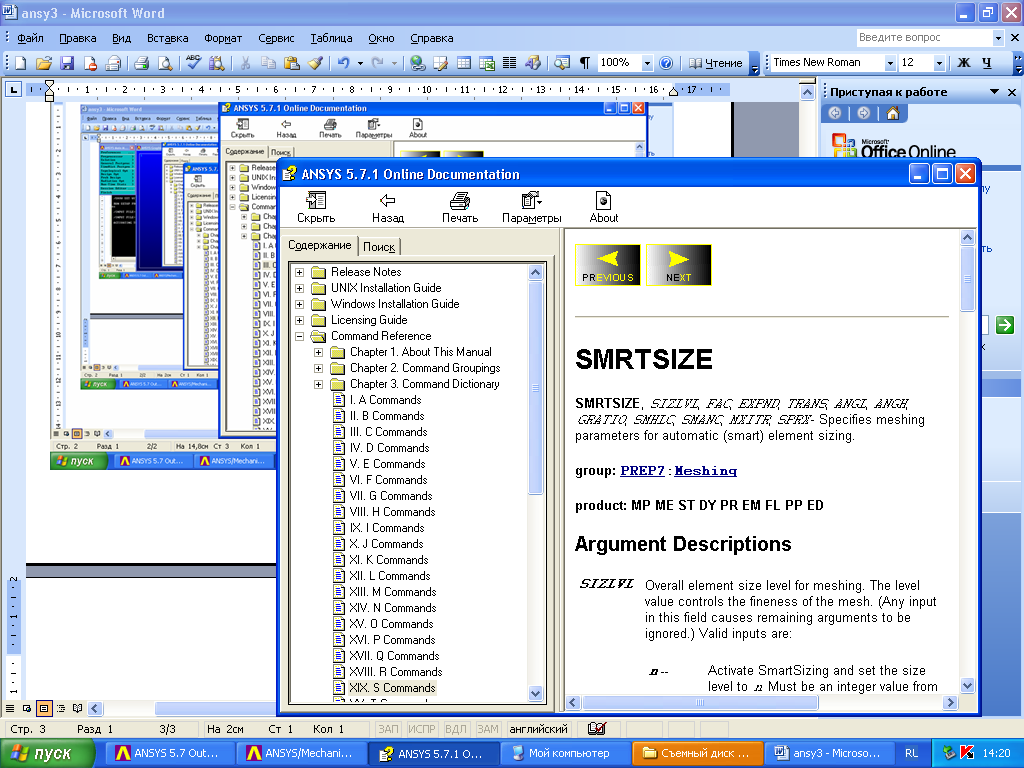This screenshot has width=1024, height=768.
Task: Click the Windows пуск Start button
Action: [48, 753]
